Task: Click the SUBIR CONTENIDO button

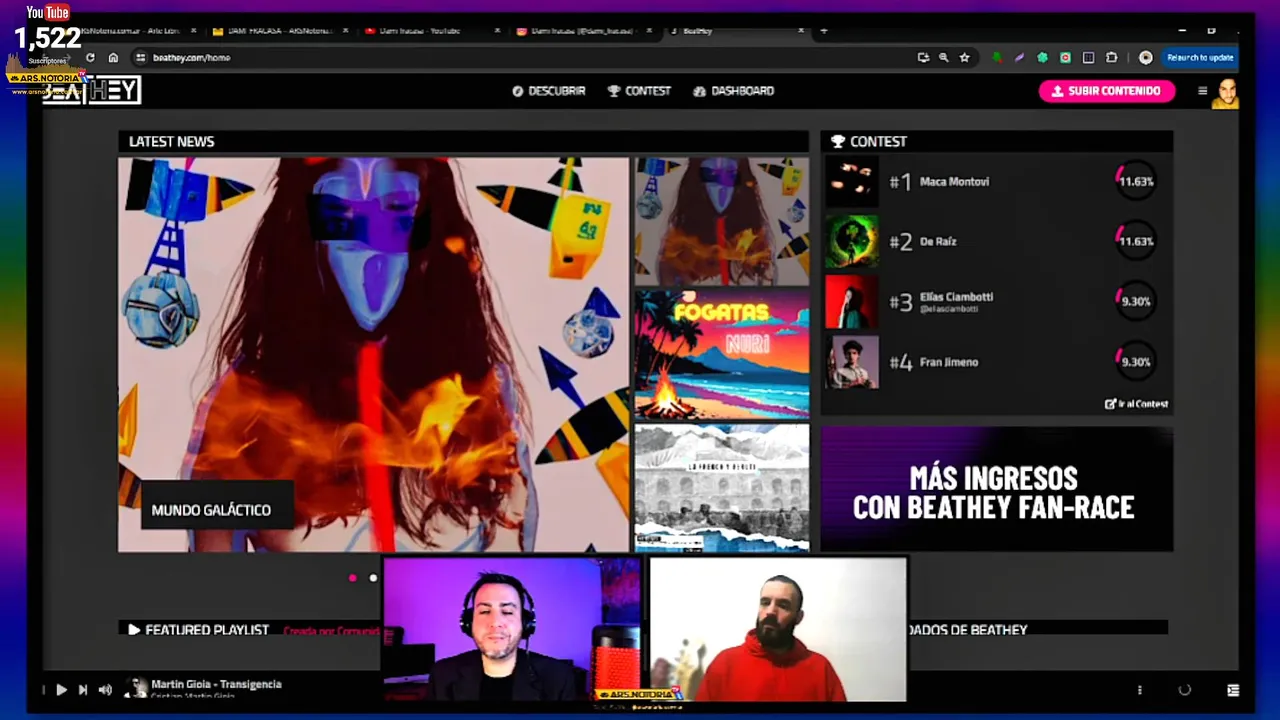Action: point(1105,91)
